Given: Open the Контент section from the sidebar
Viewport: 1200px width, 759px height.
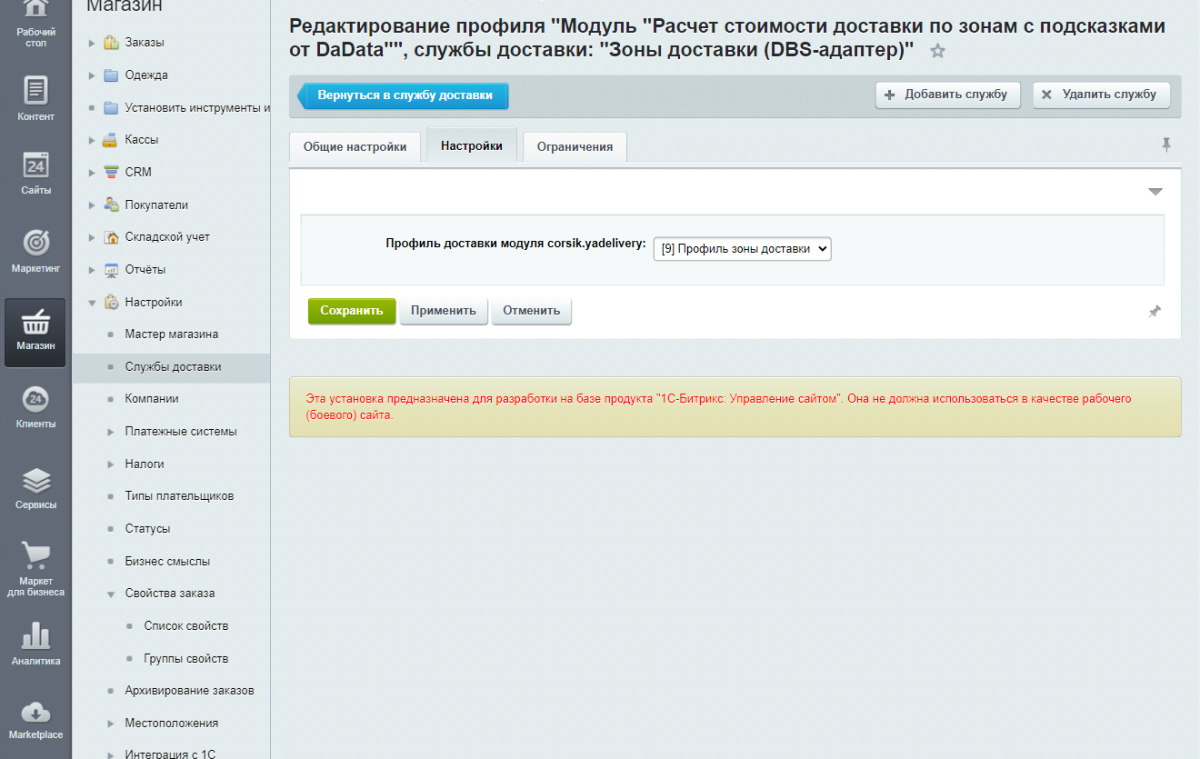Looking at the screenshot, I should 35,95.
